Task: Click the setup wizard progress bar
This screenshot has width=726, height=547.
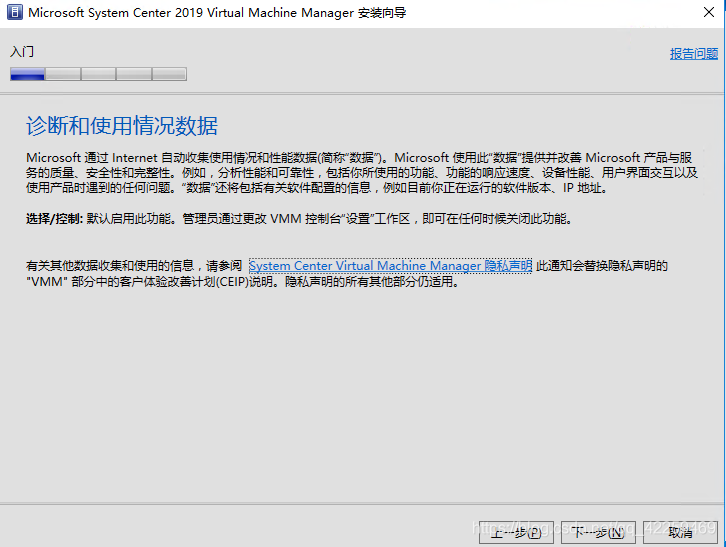Action: pyautogui.click(x=99, y=74)
